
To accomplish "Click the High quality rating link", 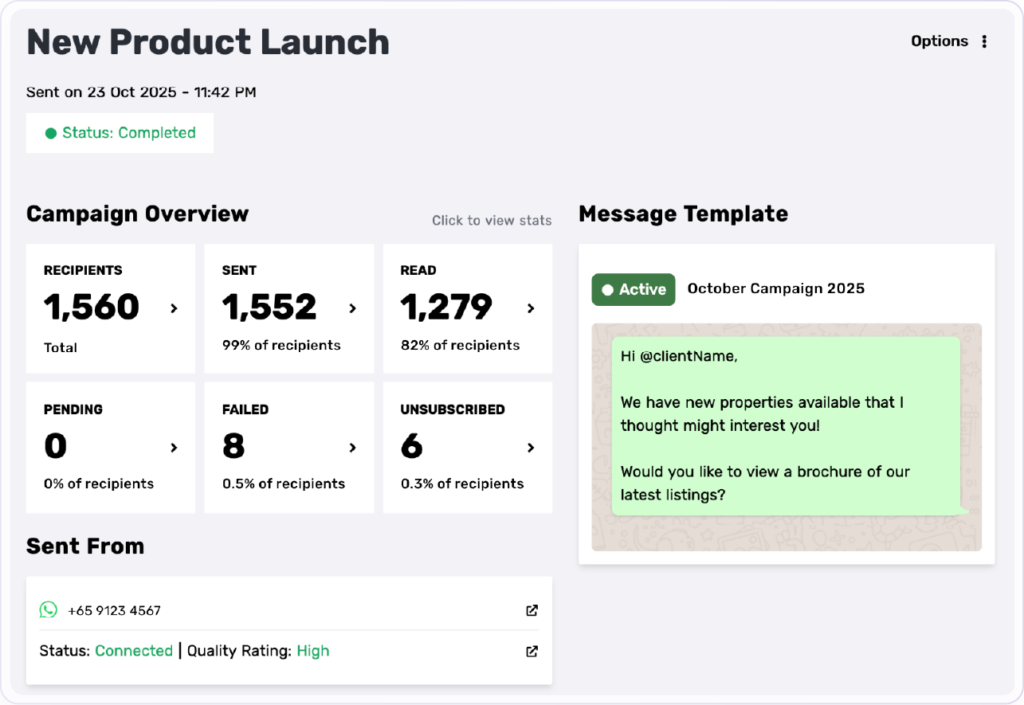I will coord(313,651).
